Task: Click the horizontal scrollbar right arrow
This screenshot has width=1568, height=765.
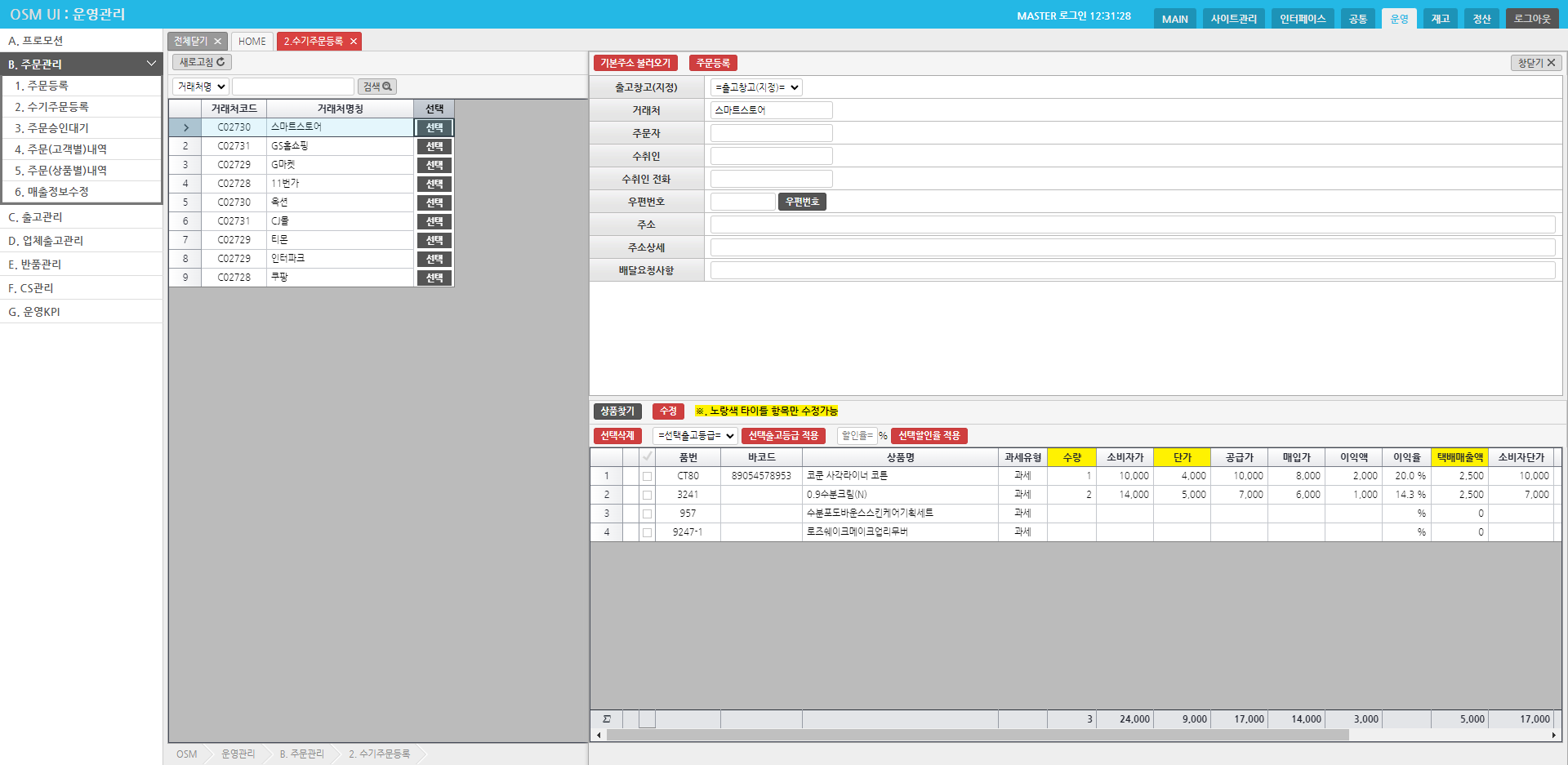Action: (1554, 736)
